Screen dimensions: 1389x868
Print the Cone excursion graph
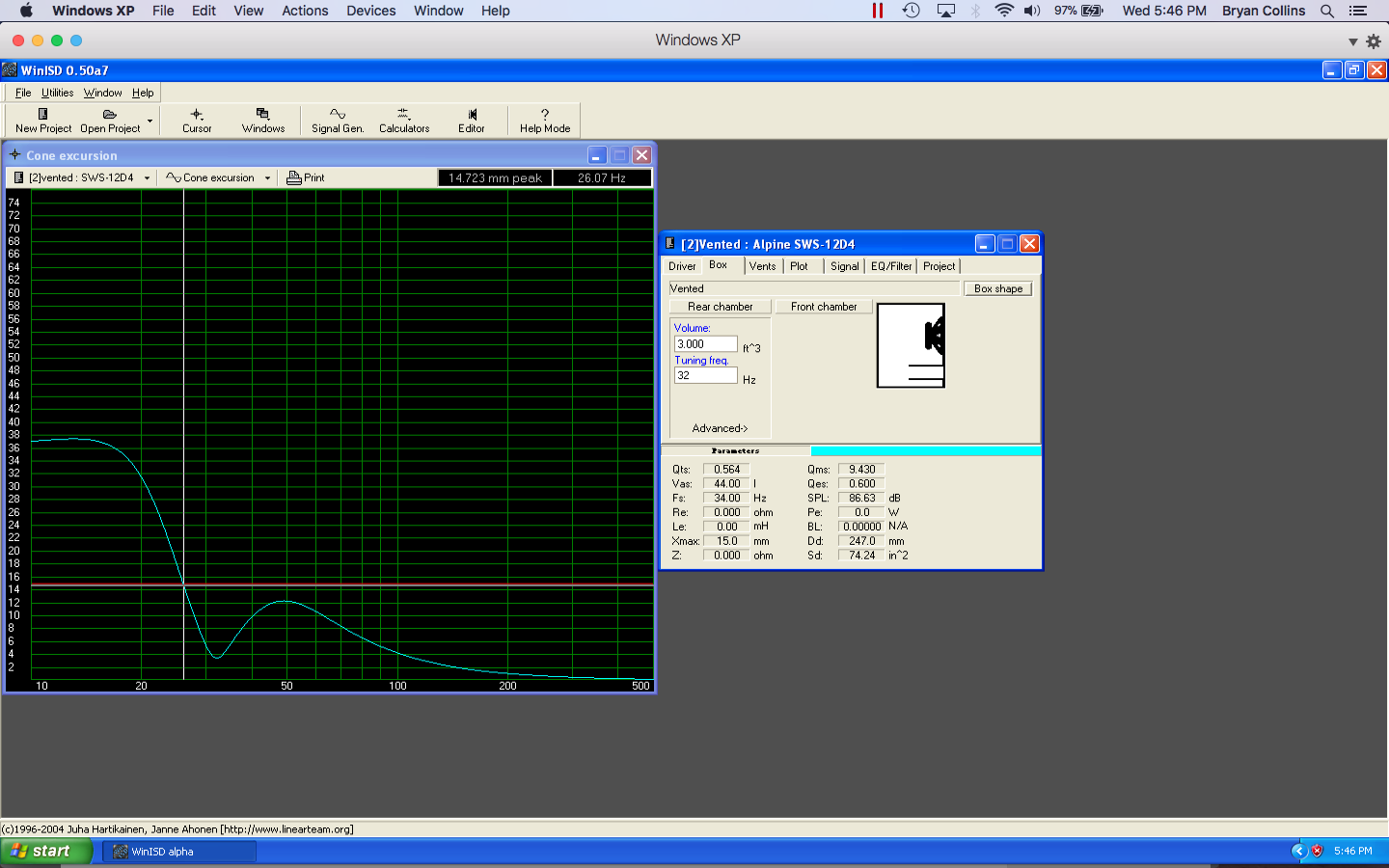306,177
